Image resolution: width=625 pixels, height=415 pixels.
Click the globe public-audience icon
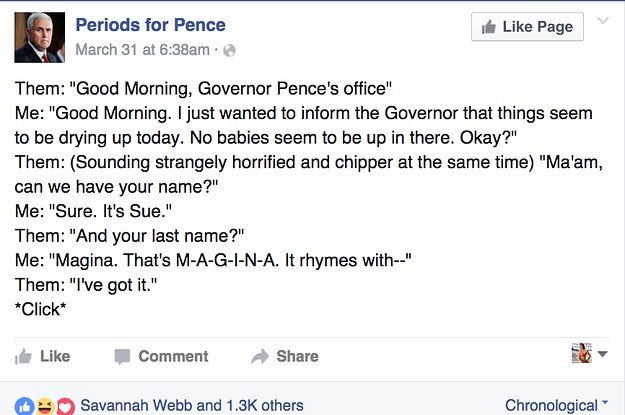[x=229, y=51]
